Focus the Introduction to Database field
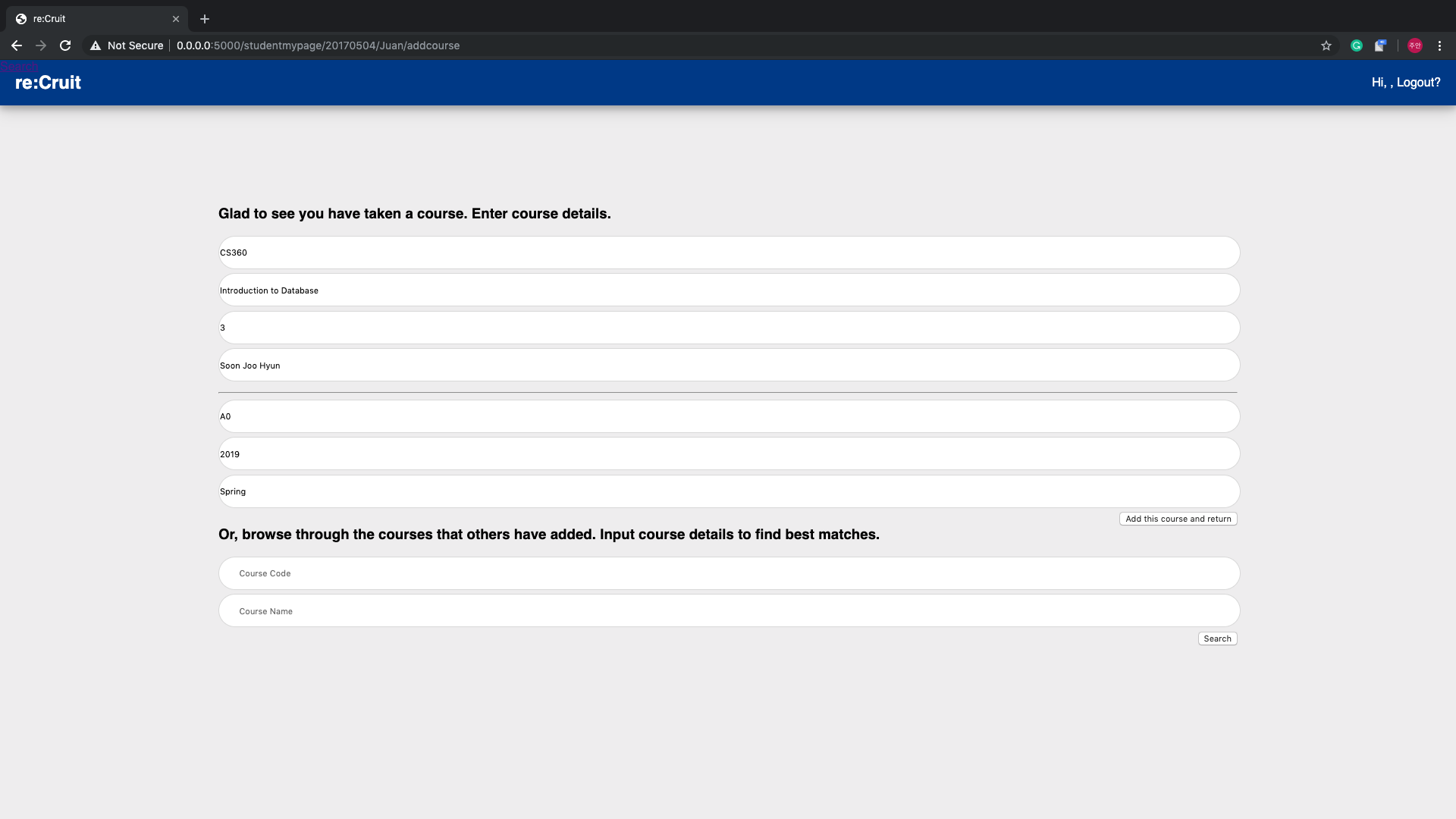Viewport: 1456px width, 819px height. click(x=728, y=290)
